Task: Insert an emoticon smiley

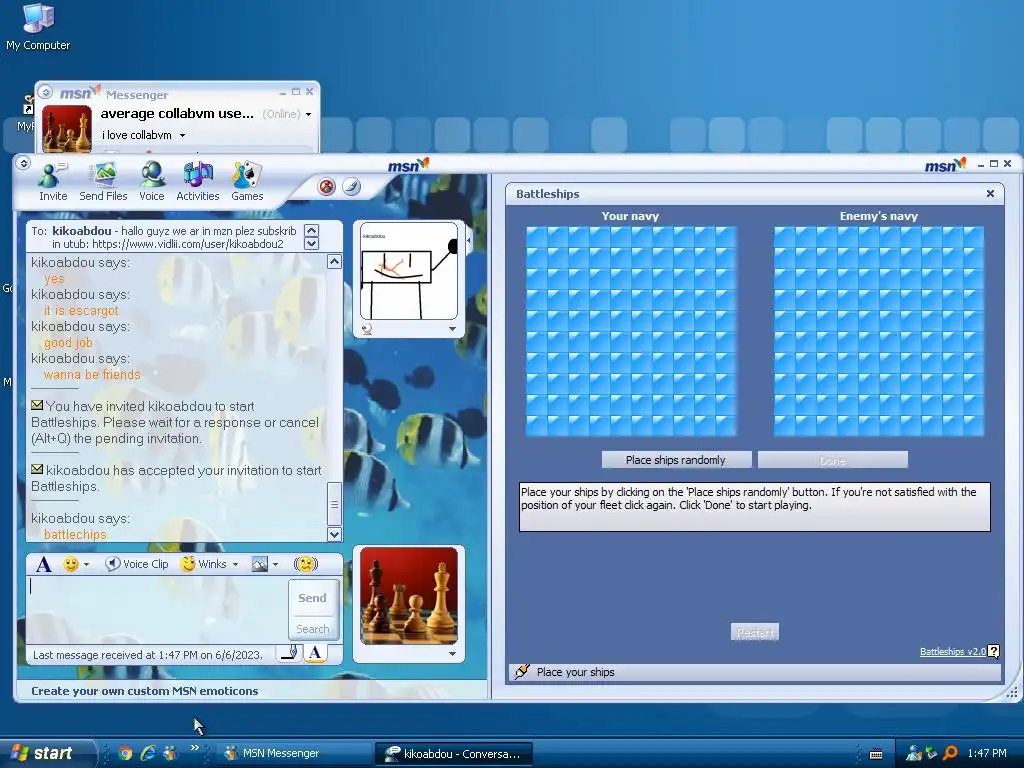Action: (71, 564)
